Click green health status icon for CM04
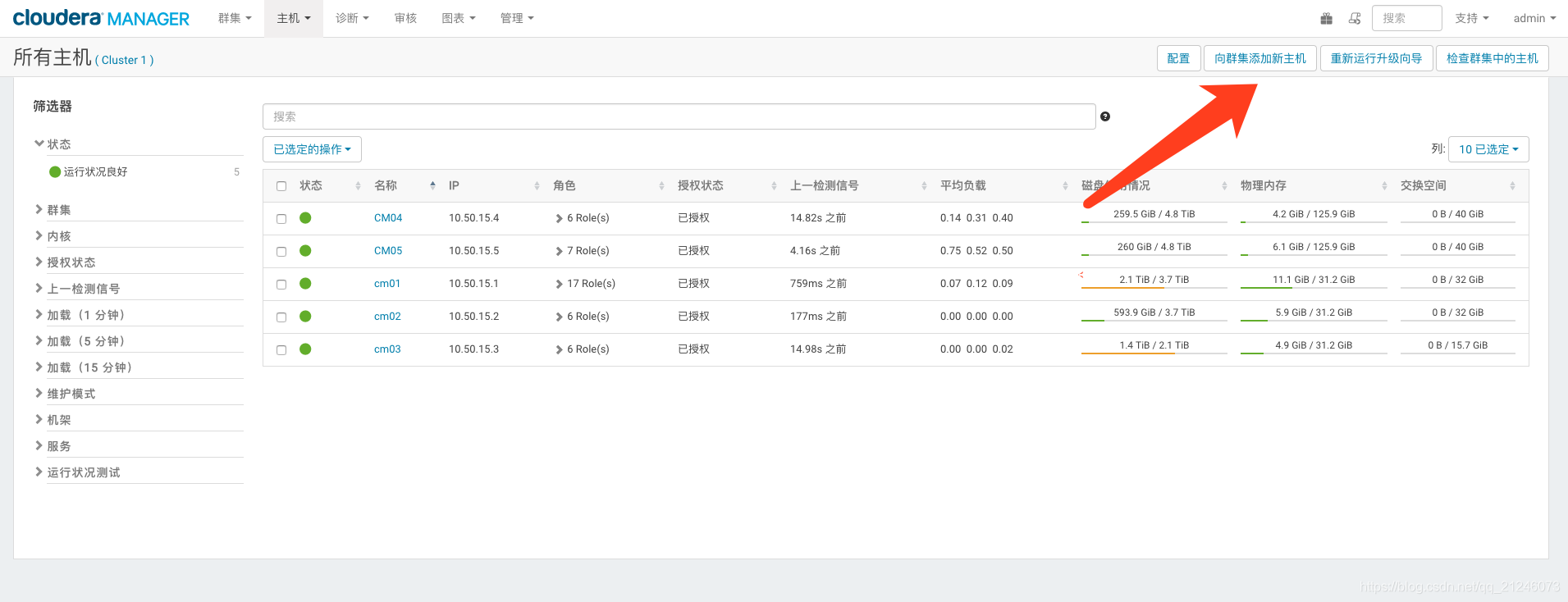The height and width of the screenshot is (602, 1568). (305, 218)
